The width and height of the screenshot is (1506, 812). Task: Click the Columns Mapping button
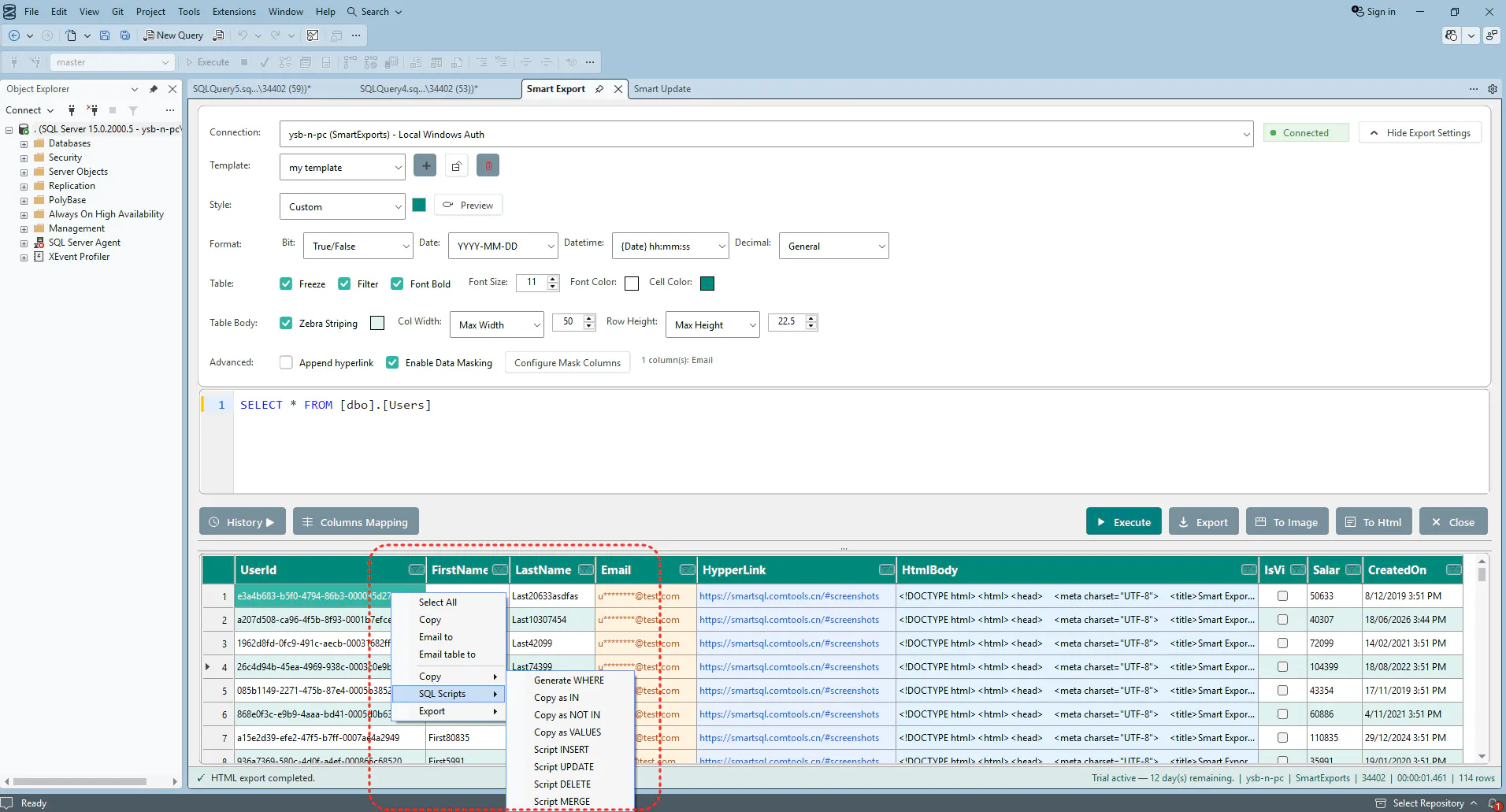356,521
